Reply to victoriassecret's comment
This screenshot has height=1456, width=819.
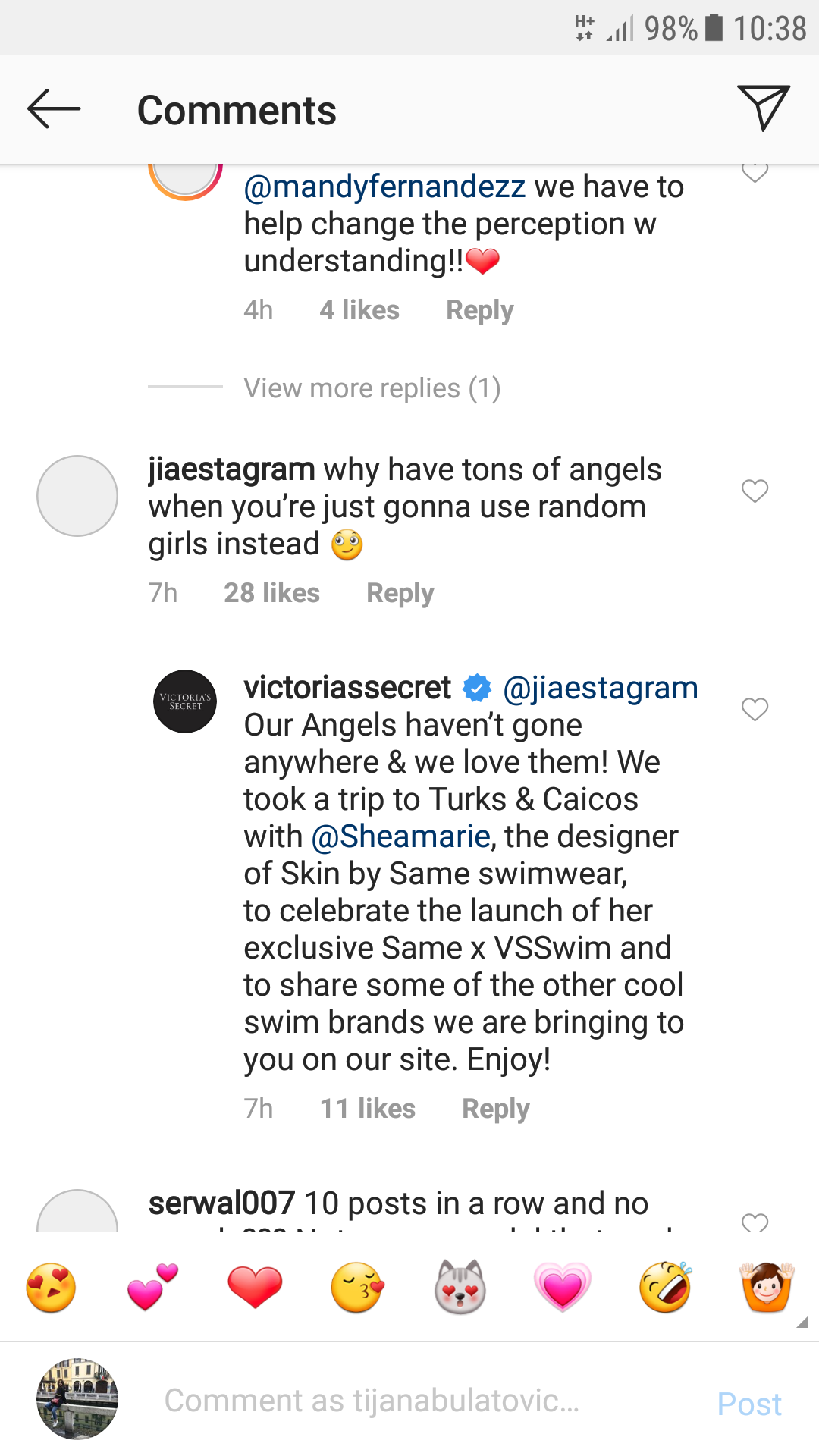coord(495,1109)
